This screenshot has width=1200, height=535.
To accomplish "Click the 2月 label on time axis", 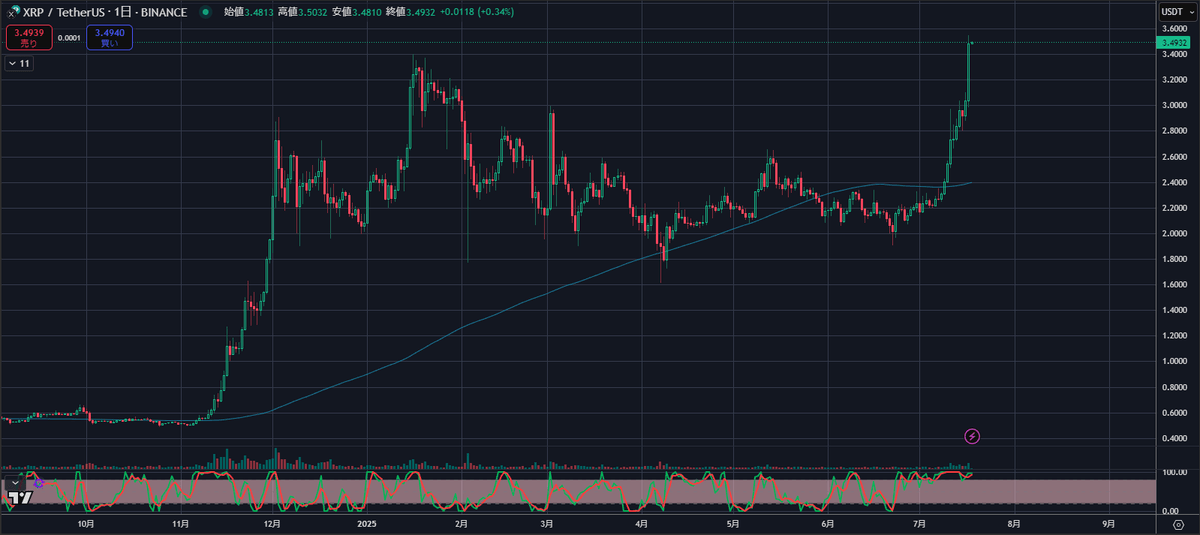I will click(460, 523).
